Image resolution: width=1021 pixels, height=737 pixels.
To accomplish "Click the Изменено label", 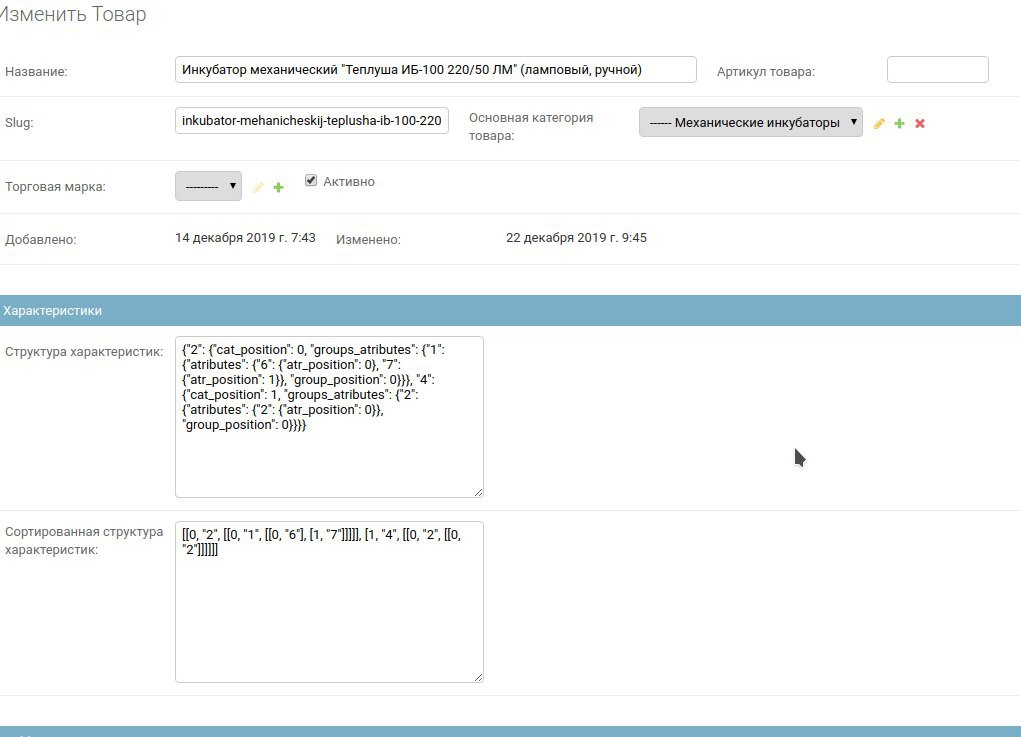I will pyautogui.click(x=369, y=240).
